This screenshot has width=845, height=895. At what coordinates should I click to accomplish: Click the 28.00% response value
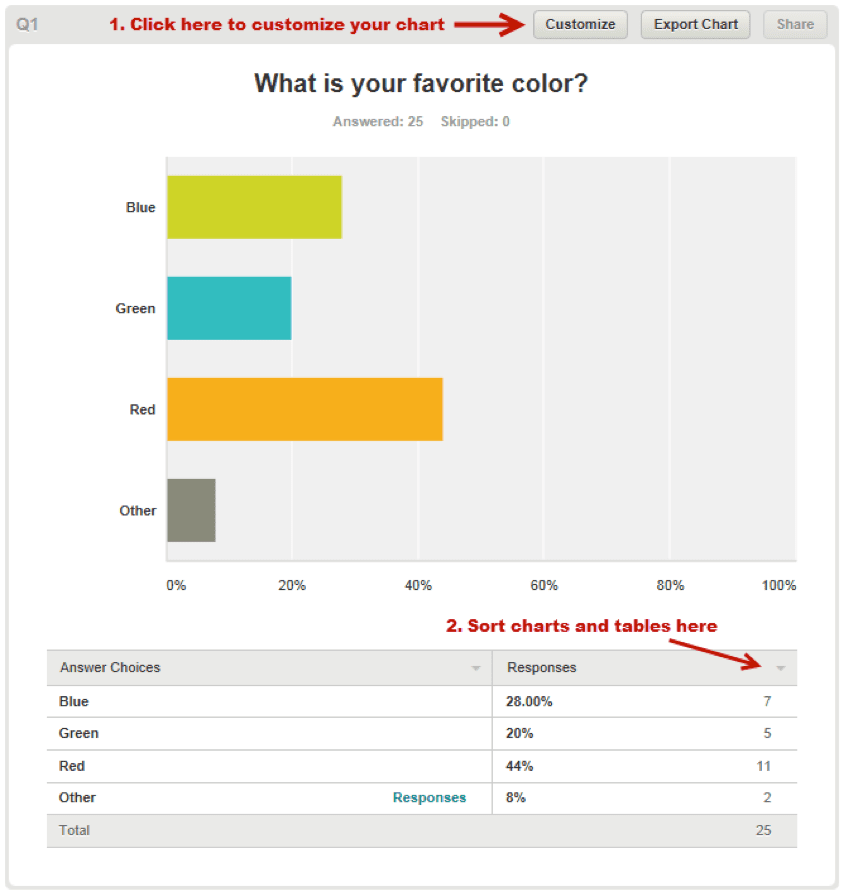coord(529,702)
